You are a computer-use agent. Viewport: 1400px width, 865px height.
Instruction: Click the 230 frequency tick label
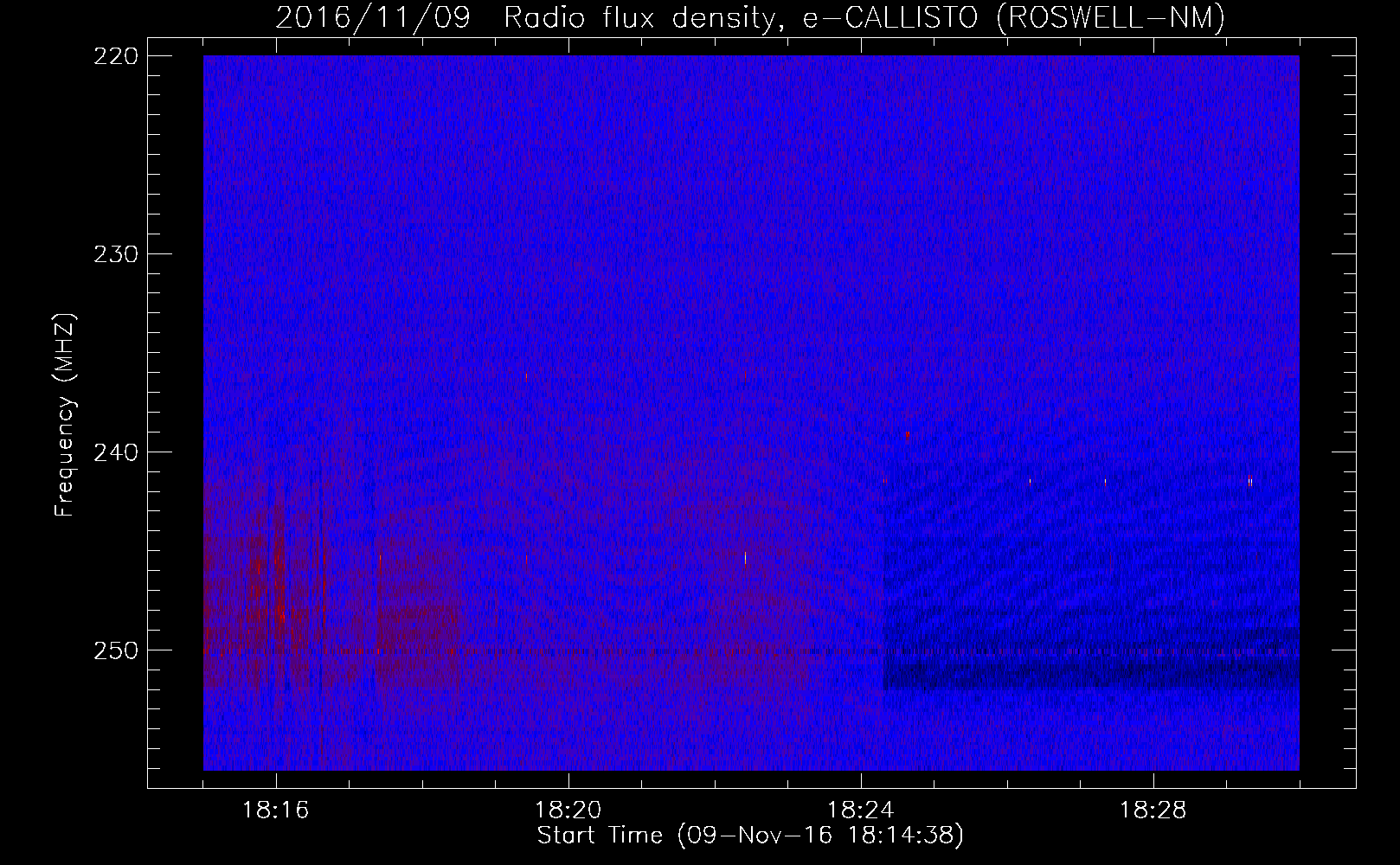(x=115, y=254)
